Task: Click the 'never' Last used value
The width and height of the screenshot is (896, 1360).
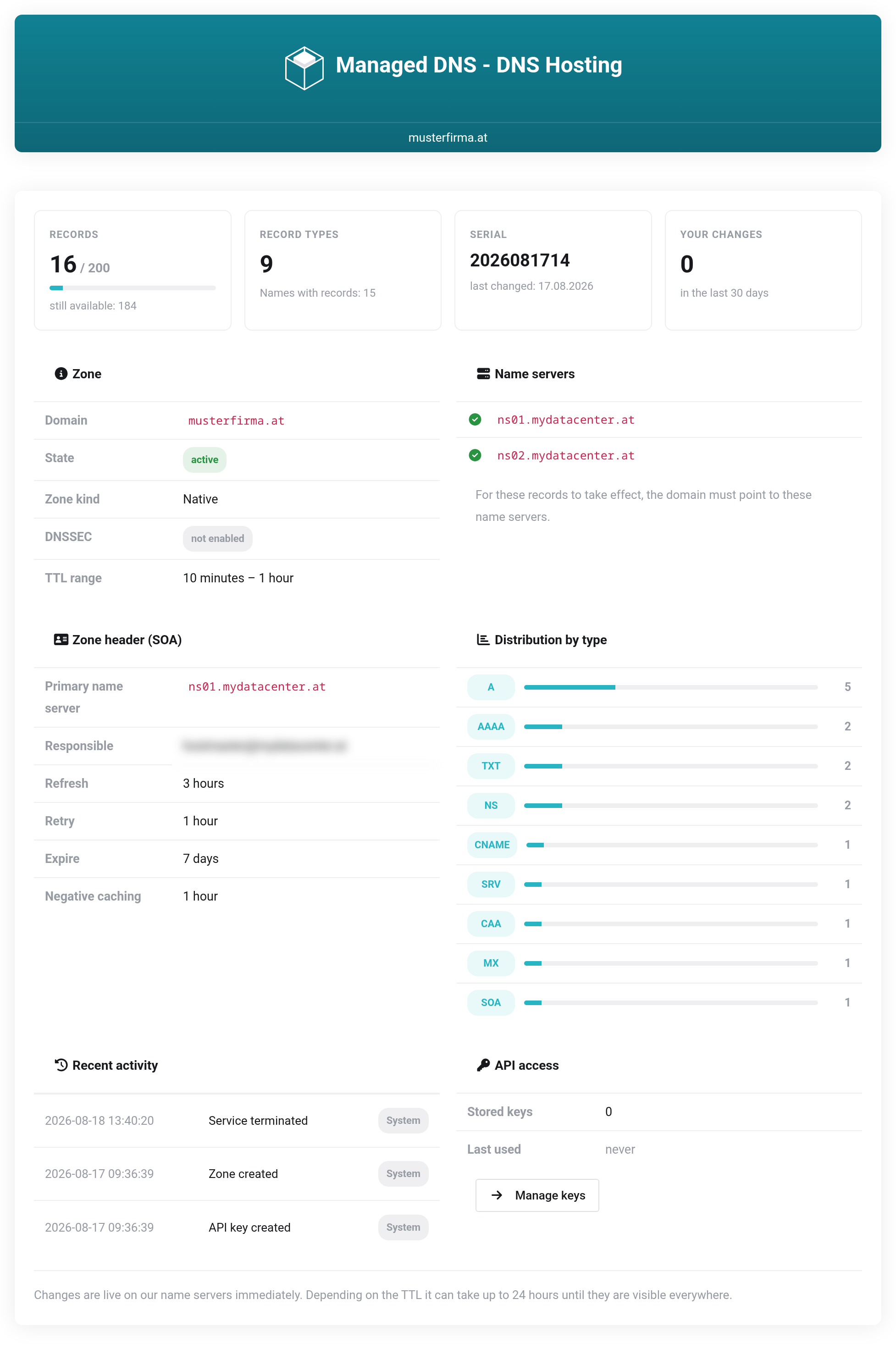Action: (620, 1149)
